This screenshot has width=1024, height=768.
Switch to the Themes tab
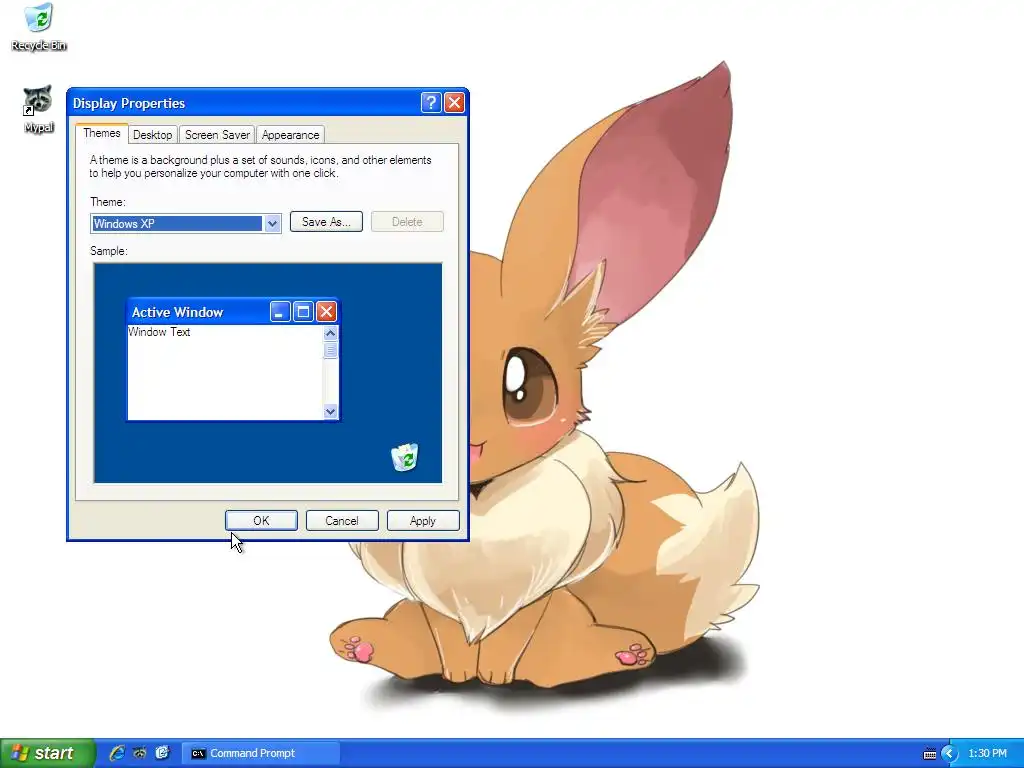tap(101, 133)
